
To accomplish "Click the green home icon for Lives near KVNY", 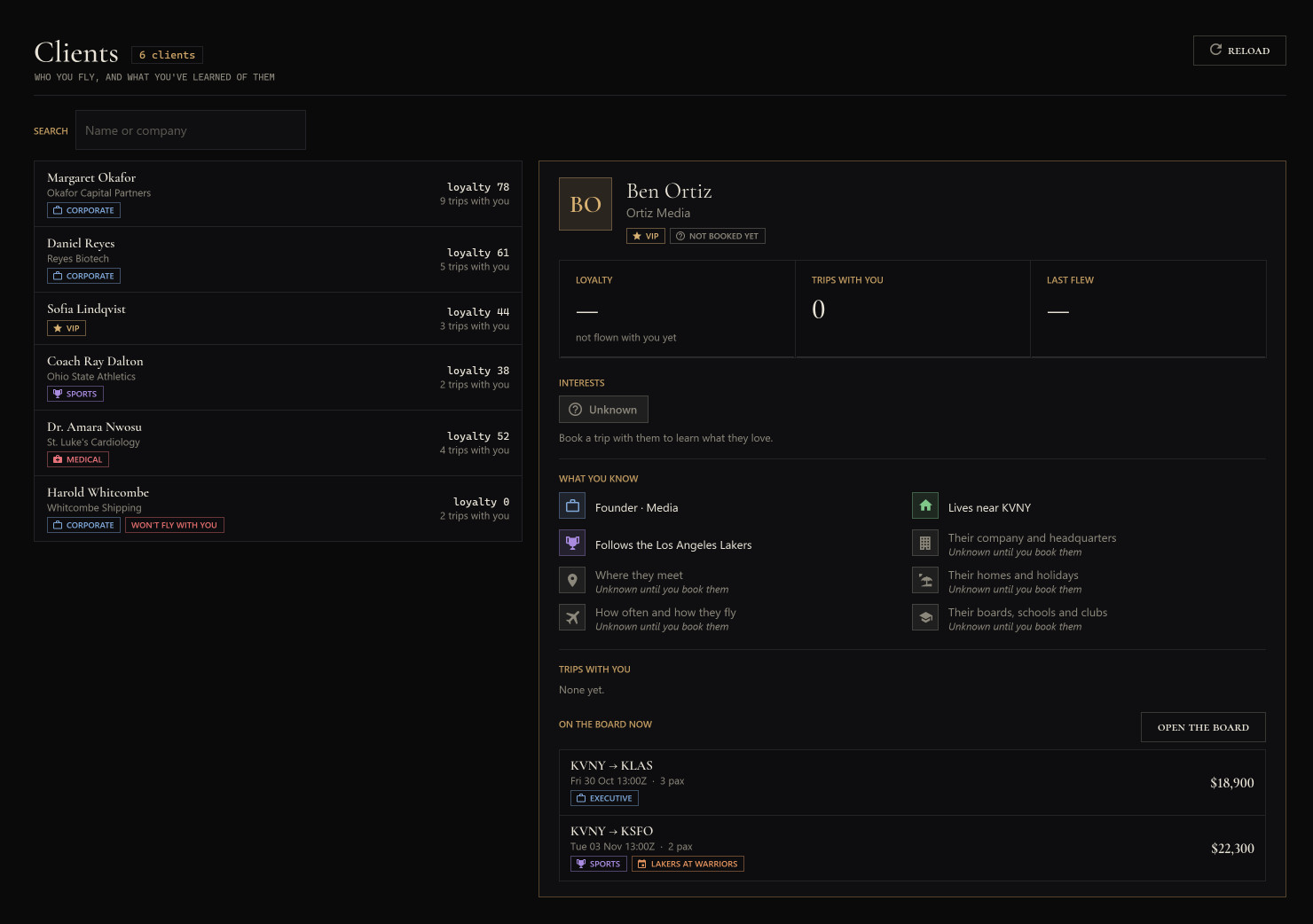I will 925,505.
